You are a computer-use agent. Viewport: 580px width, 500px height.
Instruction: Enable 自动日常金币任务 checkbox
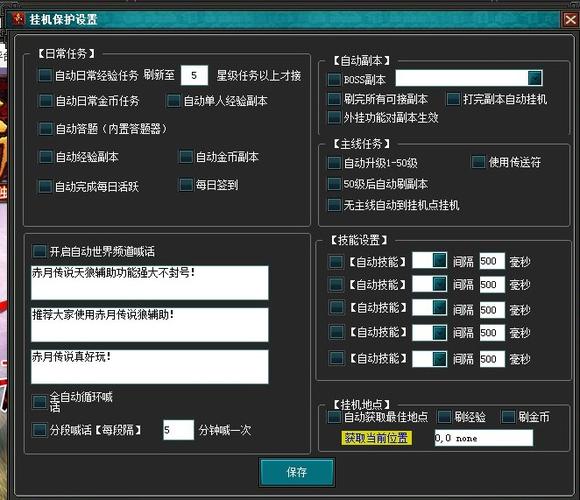coord(46,101)
